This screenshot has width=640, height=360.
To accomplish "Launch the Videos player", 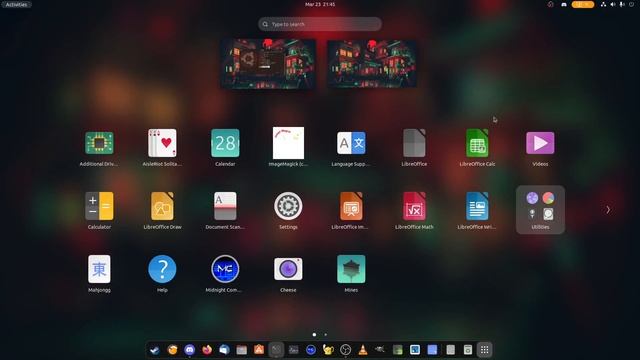I will [x=540, y=143].
